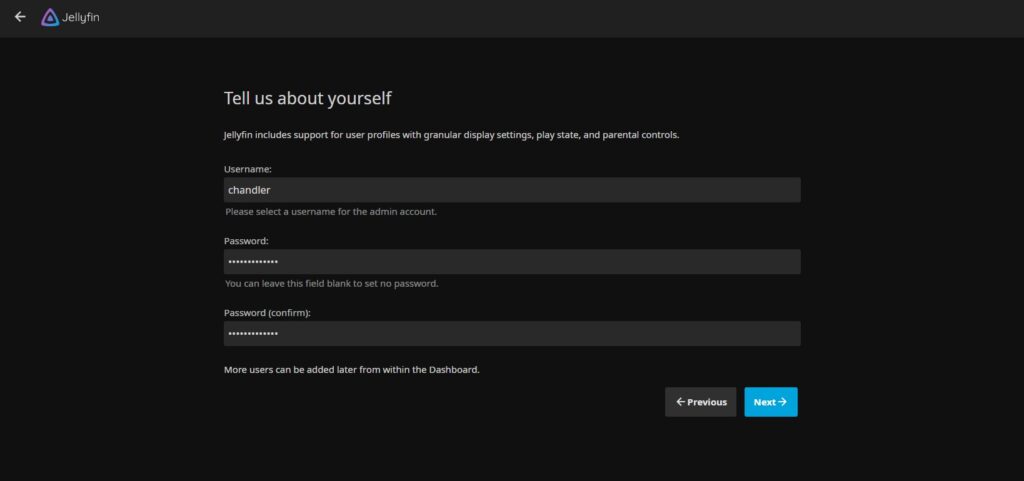Screen dimensions: 1024x481
Task: Select the "Username:" label
Action: 248,169
